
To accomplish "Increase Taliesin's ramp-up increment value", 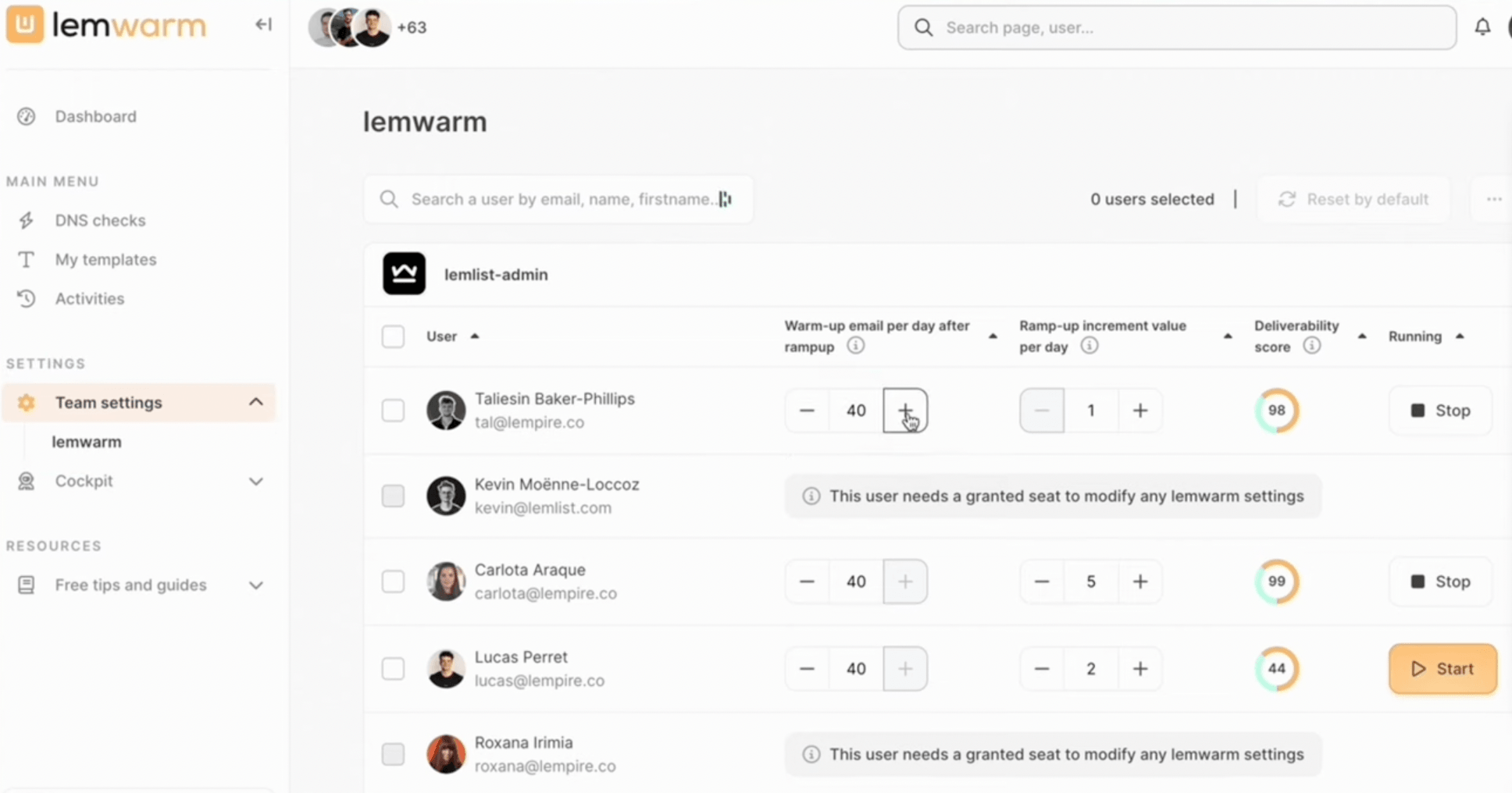I will [1140, 411].
